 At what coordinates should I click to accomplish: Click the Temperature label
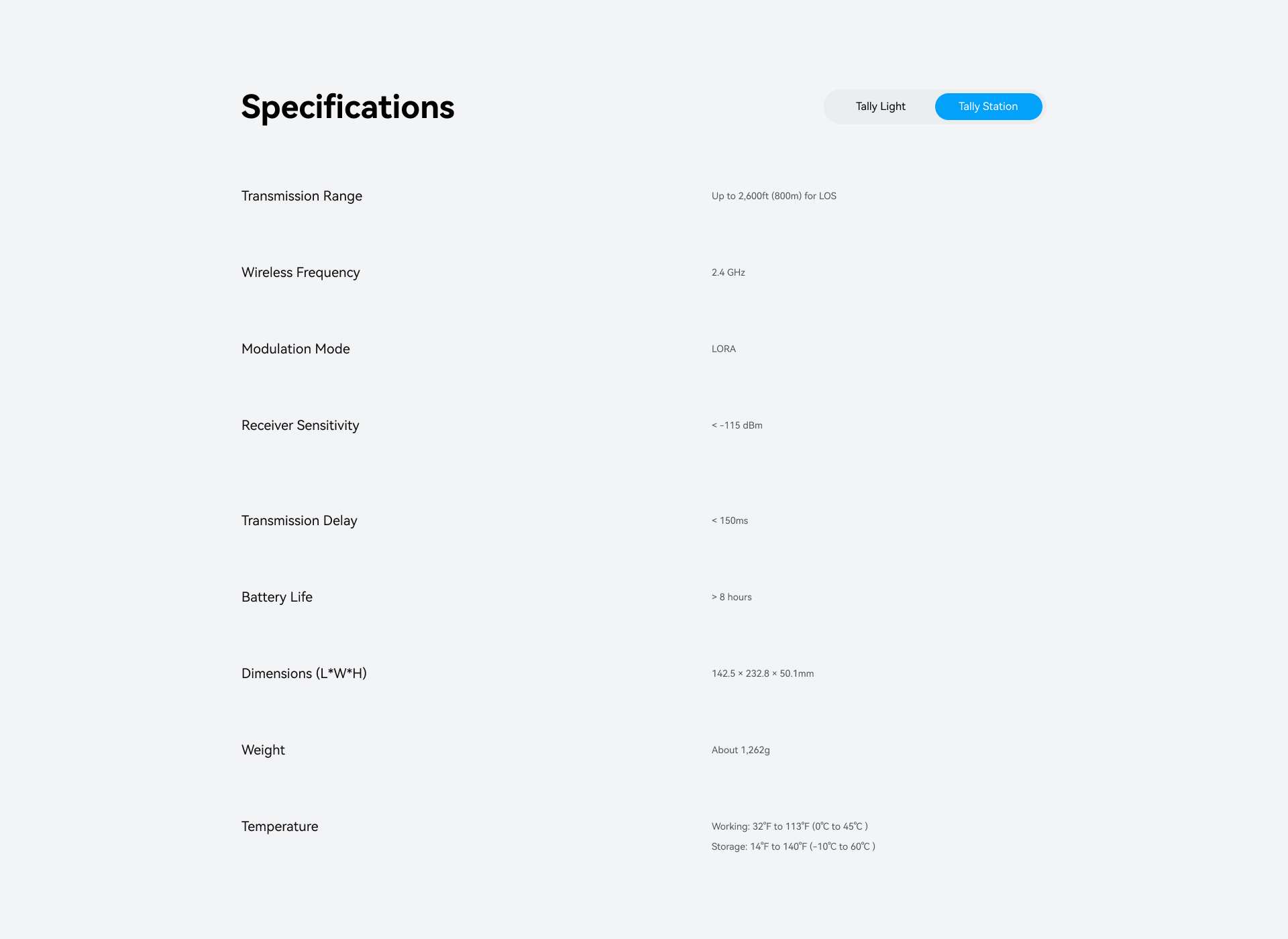point(280,826)
